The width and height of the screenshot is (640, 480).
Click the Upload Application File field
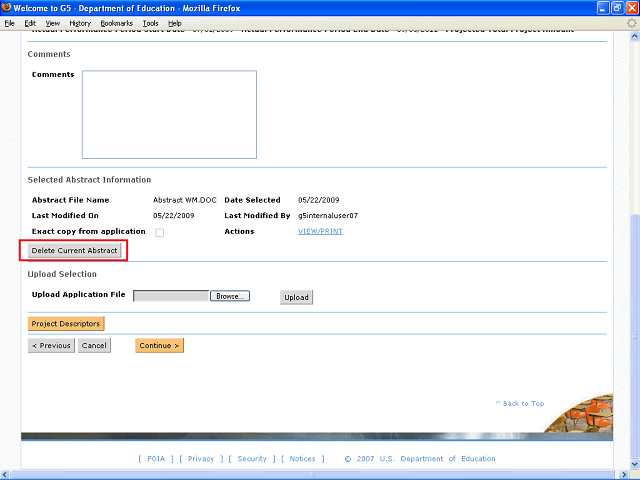171,296
